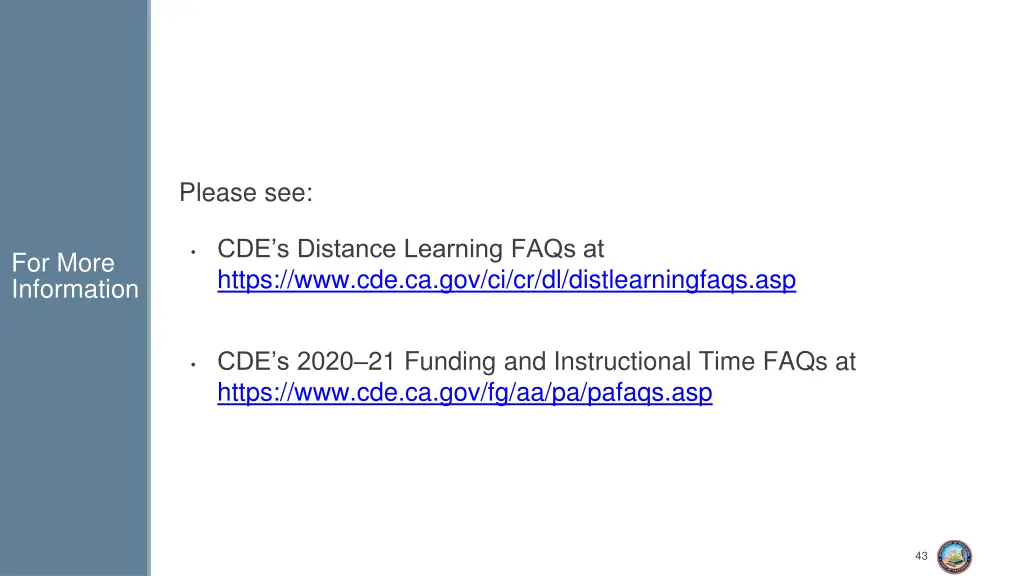
Task: Click the slide number 43
Action: (921, 556)
